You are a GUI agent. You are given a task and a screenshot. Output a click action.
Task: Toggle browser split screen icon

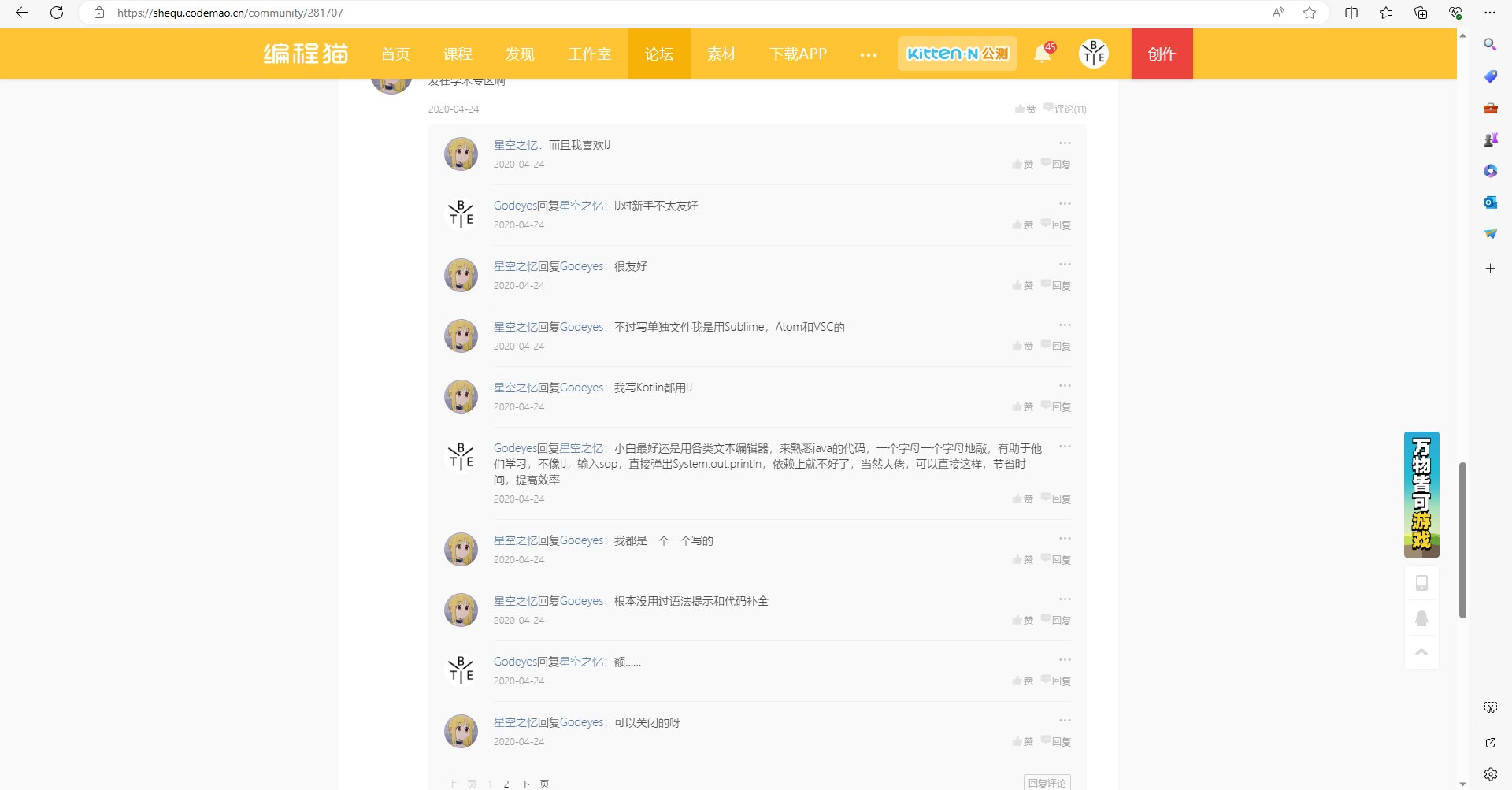click(x=1351, y=13)
